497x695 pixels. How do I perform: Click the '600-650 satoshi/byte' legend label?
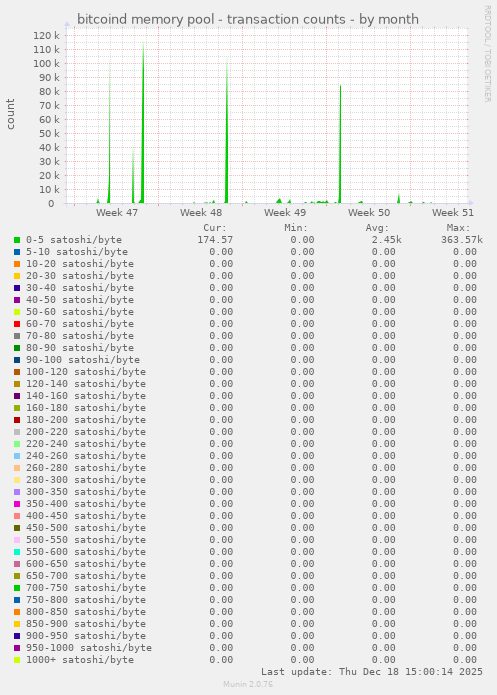(86, 563)
